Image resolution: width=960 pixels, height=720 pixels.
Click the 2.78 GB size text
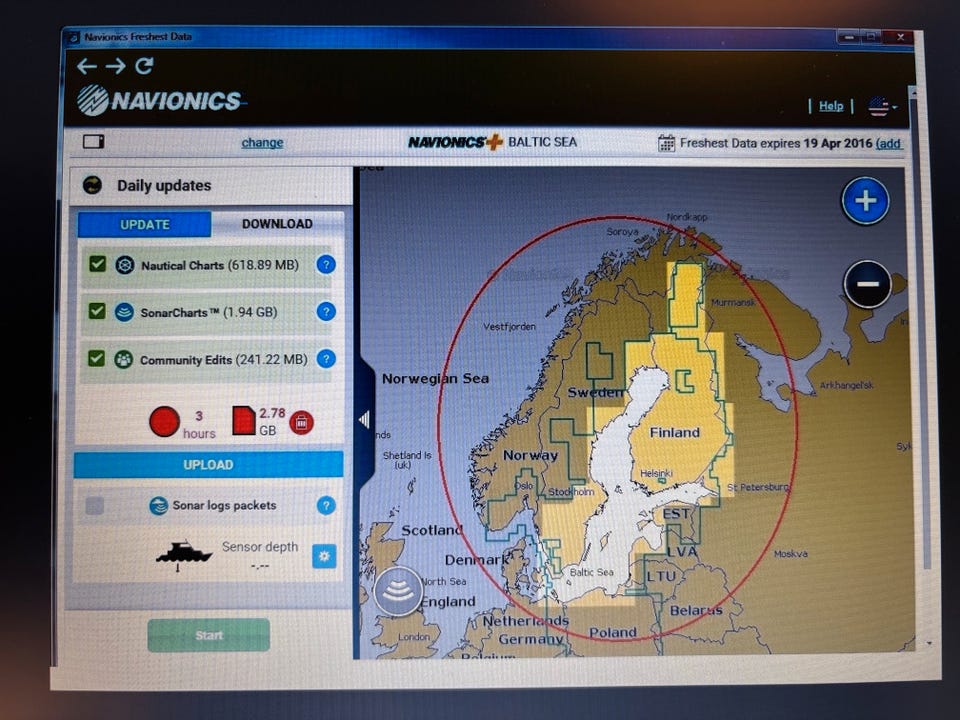pos(272,421)
